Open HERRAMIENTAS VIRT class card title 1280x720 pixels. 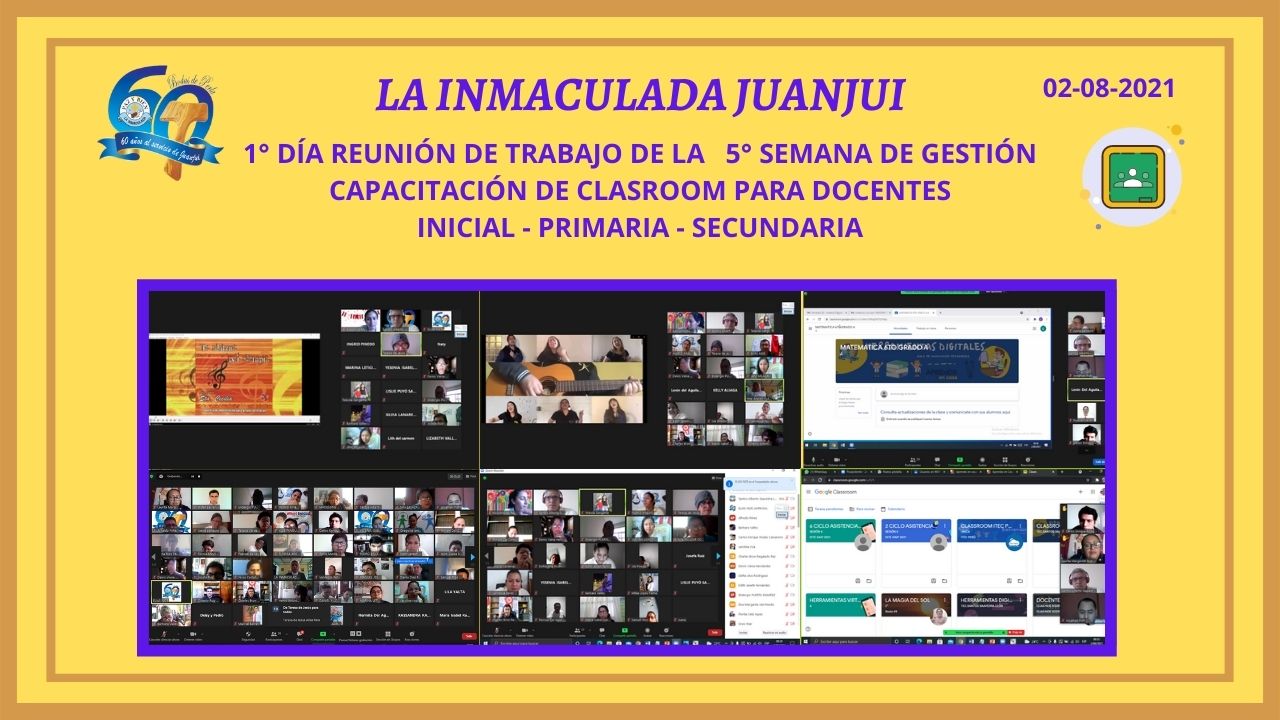(834, 600)
